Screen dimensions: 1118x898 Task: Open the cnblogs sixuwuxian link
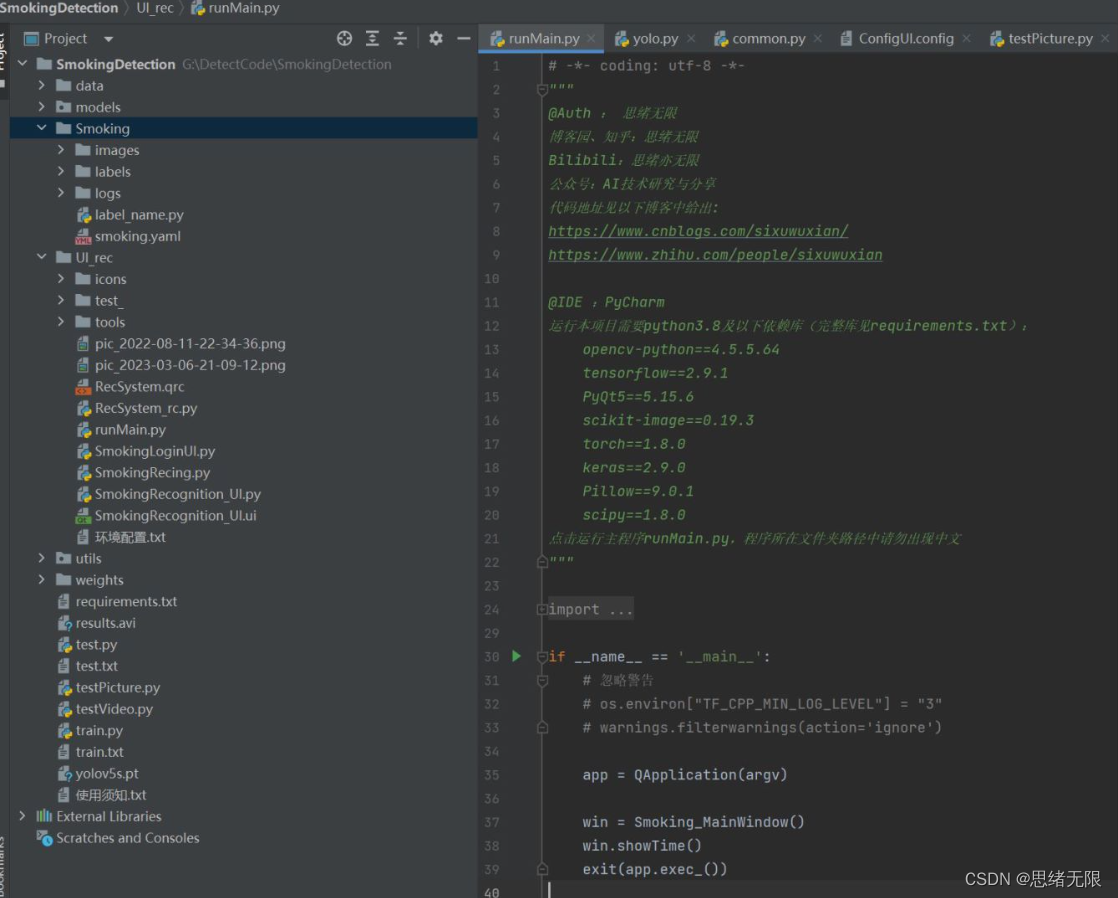click(x=698, y=231)
